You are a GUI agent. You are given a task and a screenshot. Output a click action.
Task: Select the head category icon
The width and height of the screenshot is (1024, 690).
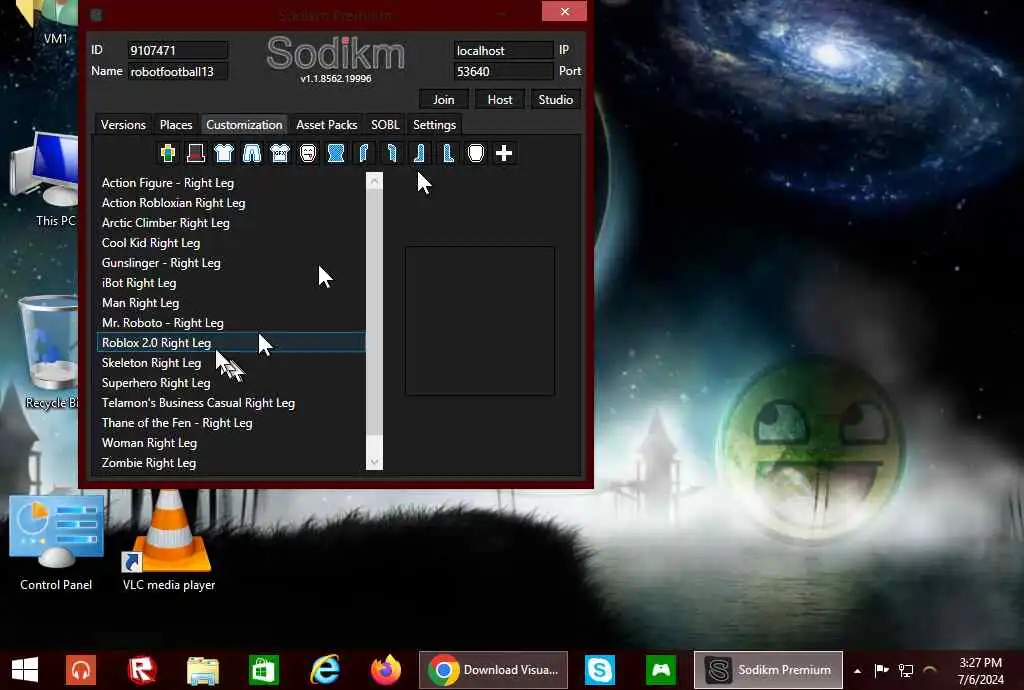pos(476,153)
